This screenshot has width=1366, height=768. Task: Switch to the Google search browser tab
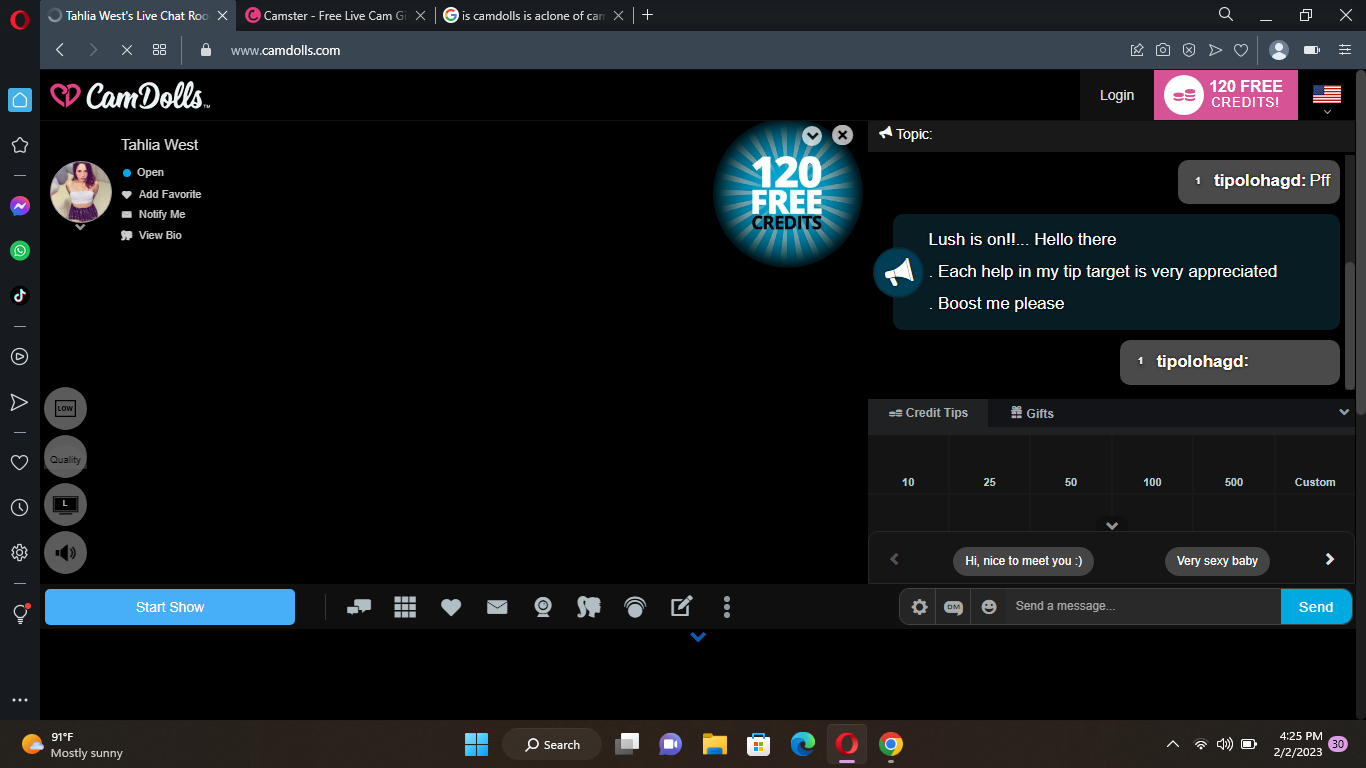[535, 15]
